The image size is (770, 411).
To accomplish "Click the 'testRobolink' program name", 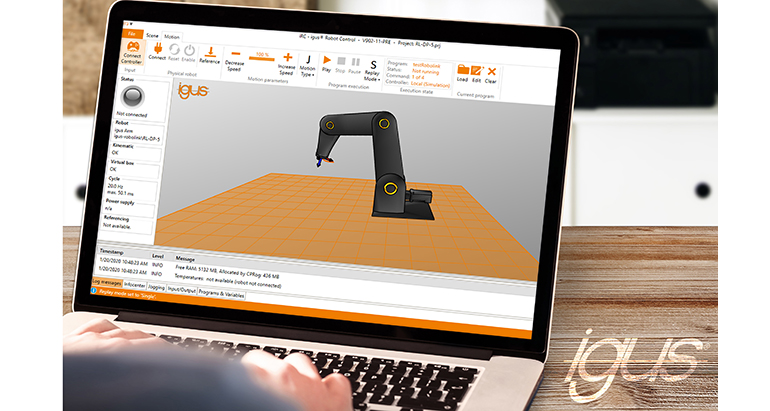I will tap(427, 65).
